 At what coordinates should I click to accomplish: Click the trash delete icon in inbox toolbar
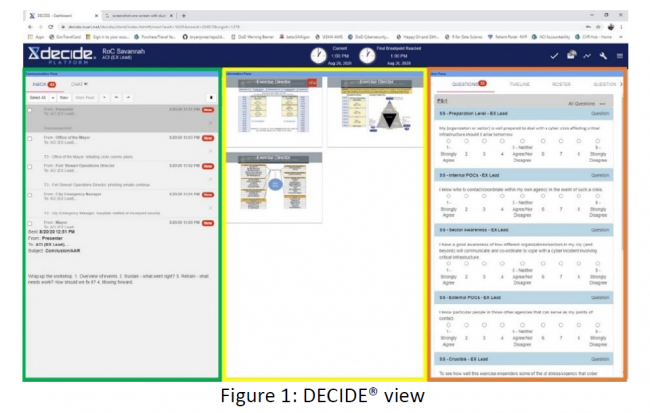click(x=211, y=97)
